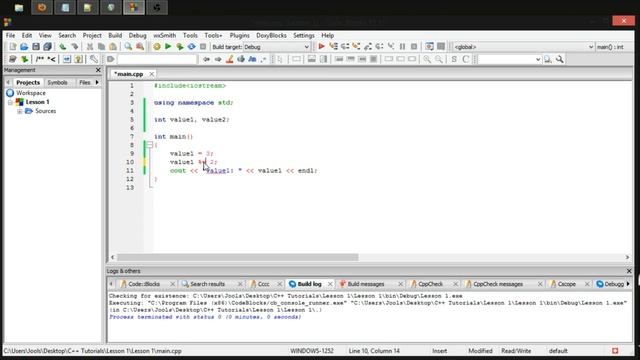Viewport: 640px width, 360px height.
Task: Click the 'S' source toolbar button
Action: [x=454, y=60]
